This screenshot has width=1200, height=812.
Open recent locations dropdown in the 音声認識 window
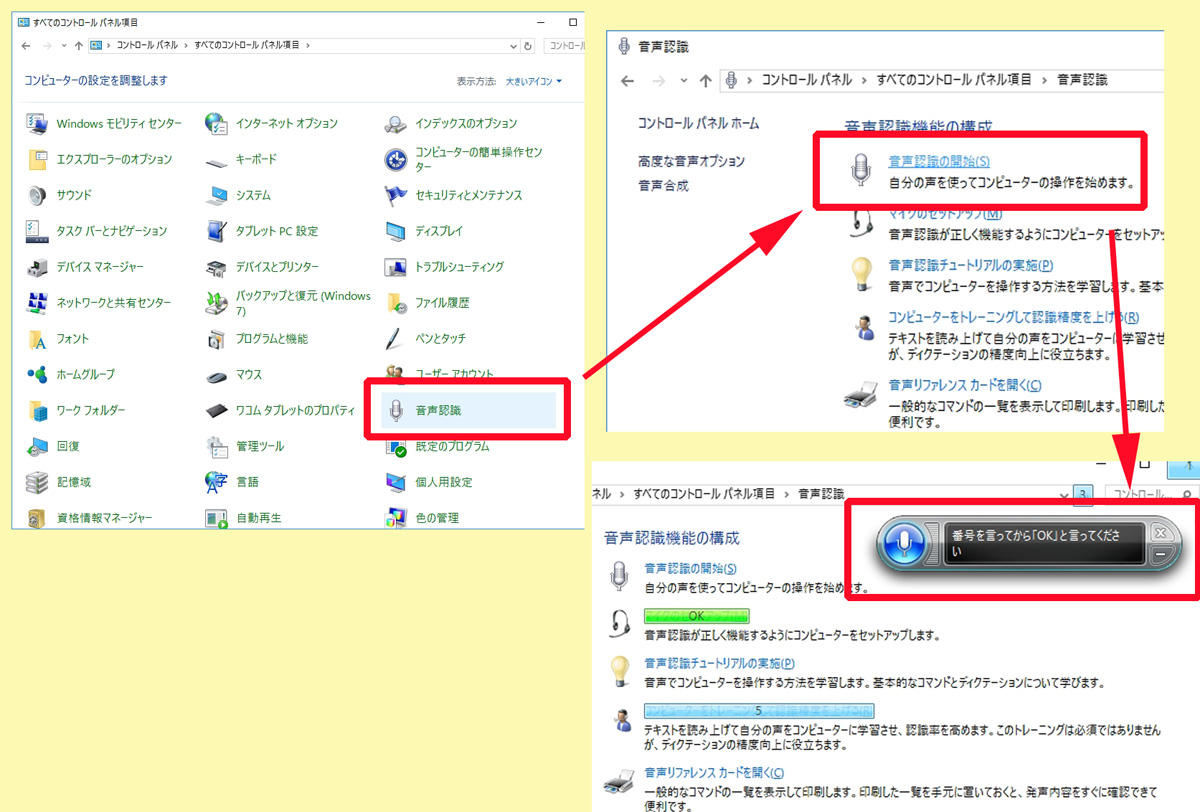684,80
